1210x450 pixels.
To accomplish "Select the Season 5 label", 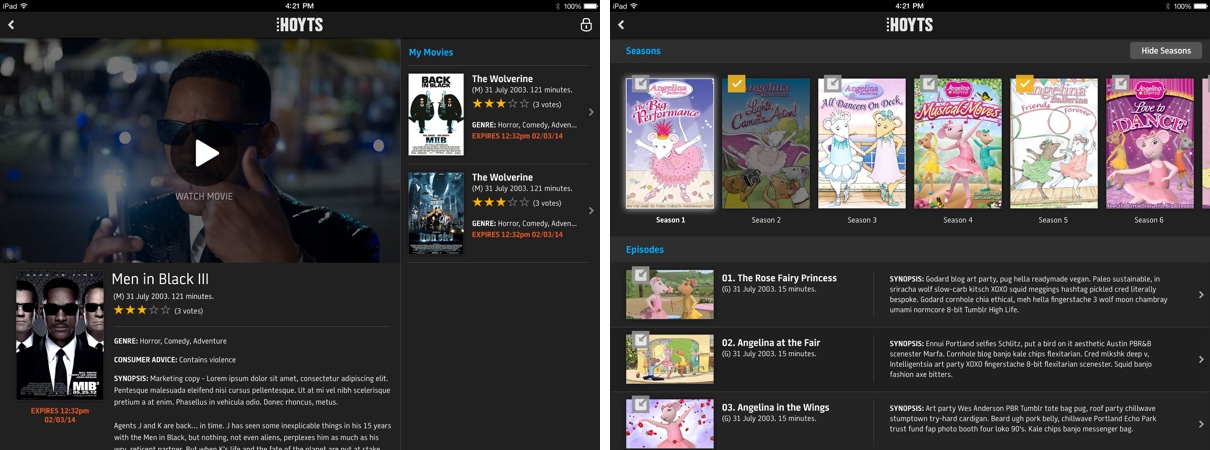I will (x=1052, y=220).
